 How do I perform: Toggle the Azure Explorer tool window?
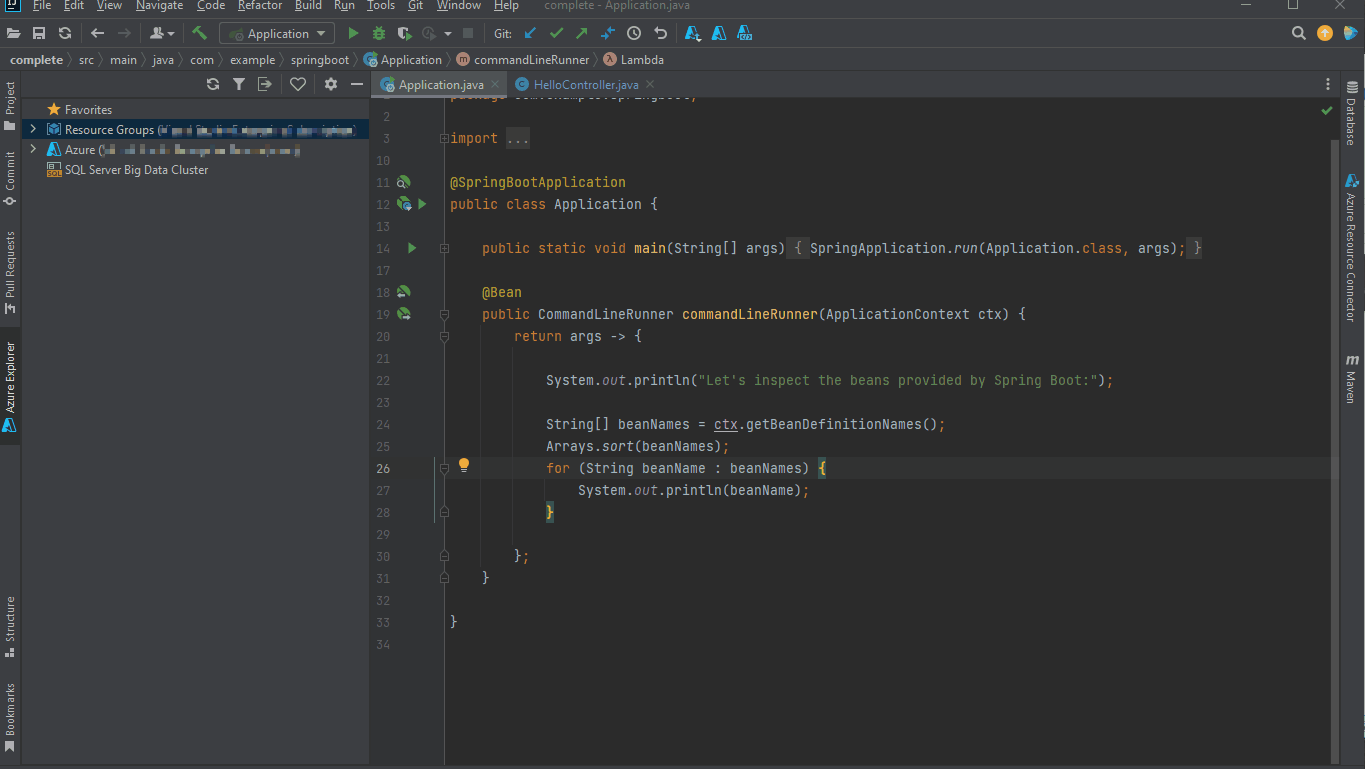tap(10, 386)
